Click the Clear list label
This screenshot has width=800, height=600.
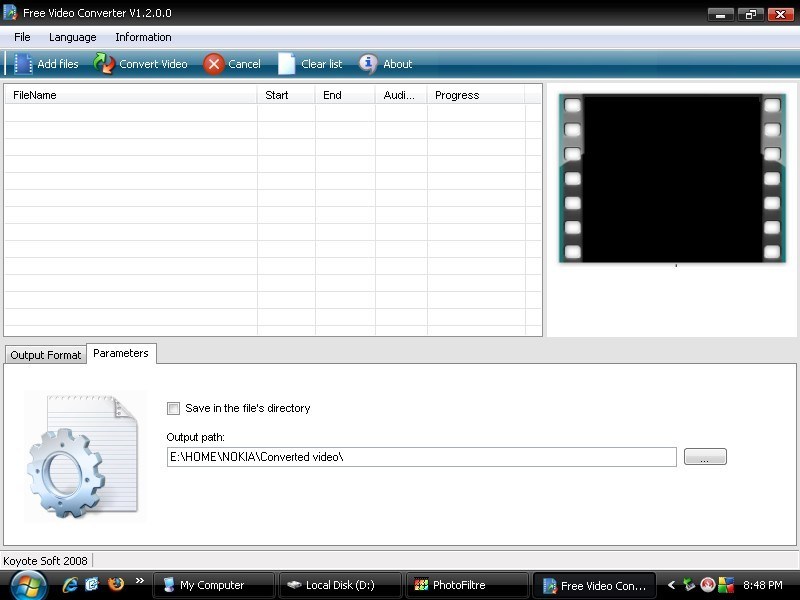tap(321, 64)
